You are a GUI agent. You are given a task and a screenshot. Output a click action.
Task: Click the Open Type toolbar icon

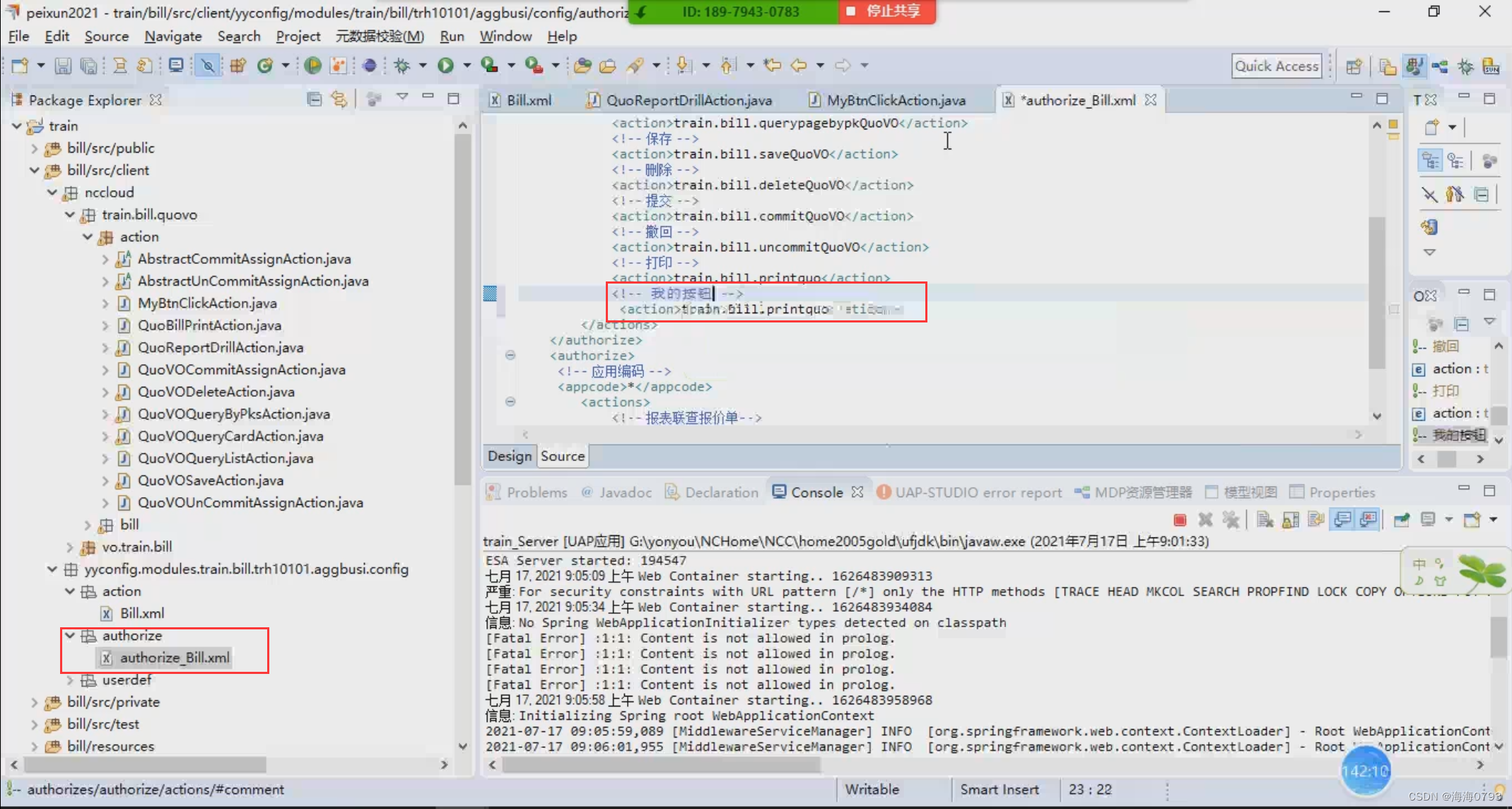pos(582,66)
